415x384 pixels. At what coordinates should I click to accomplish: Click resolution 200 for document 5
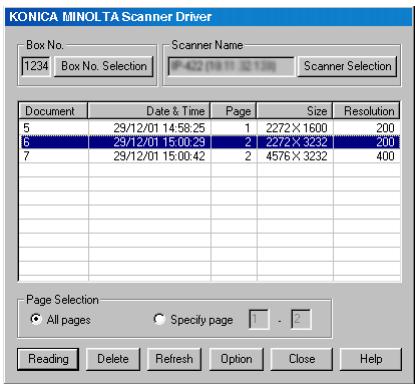pyautogui.click(x=385, y=128)
